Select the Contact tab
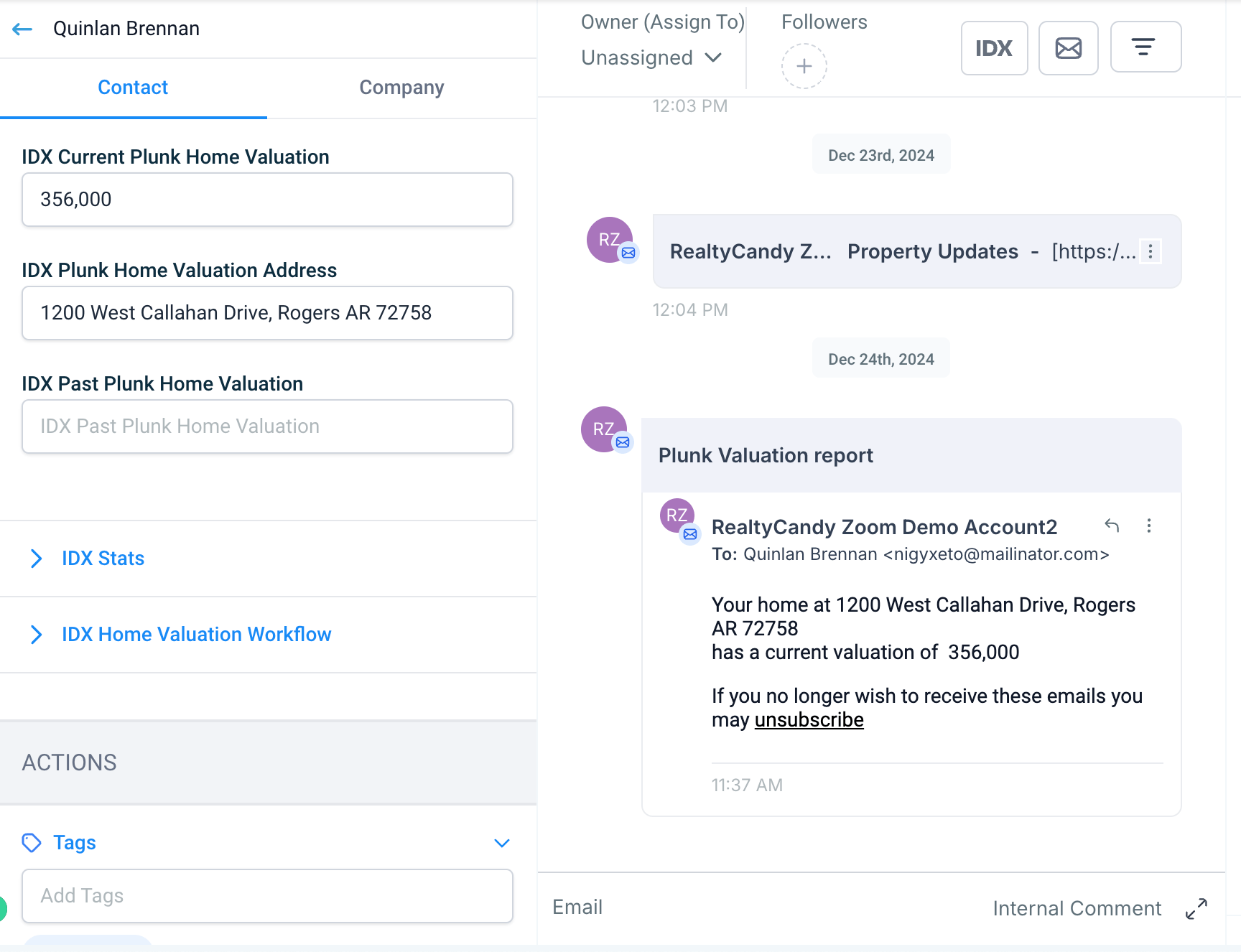Screen dimensions: 1241x952 pos(133,88)
